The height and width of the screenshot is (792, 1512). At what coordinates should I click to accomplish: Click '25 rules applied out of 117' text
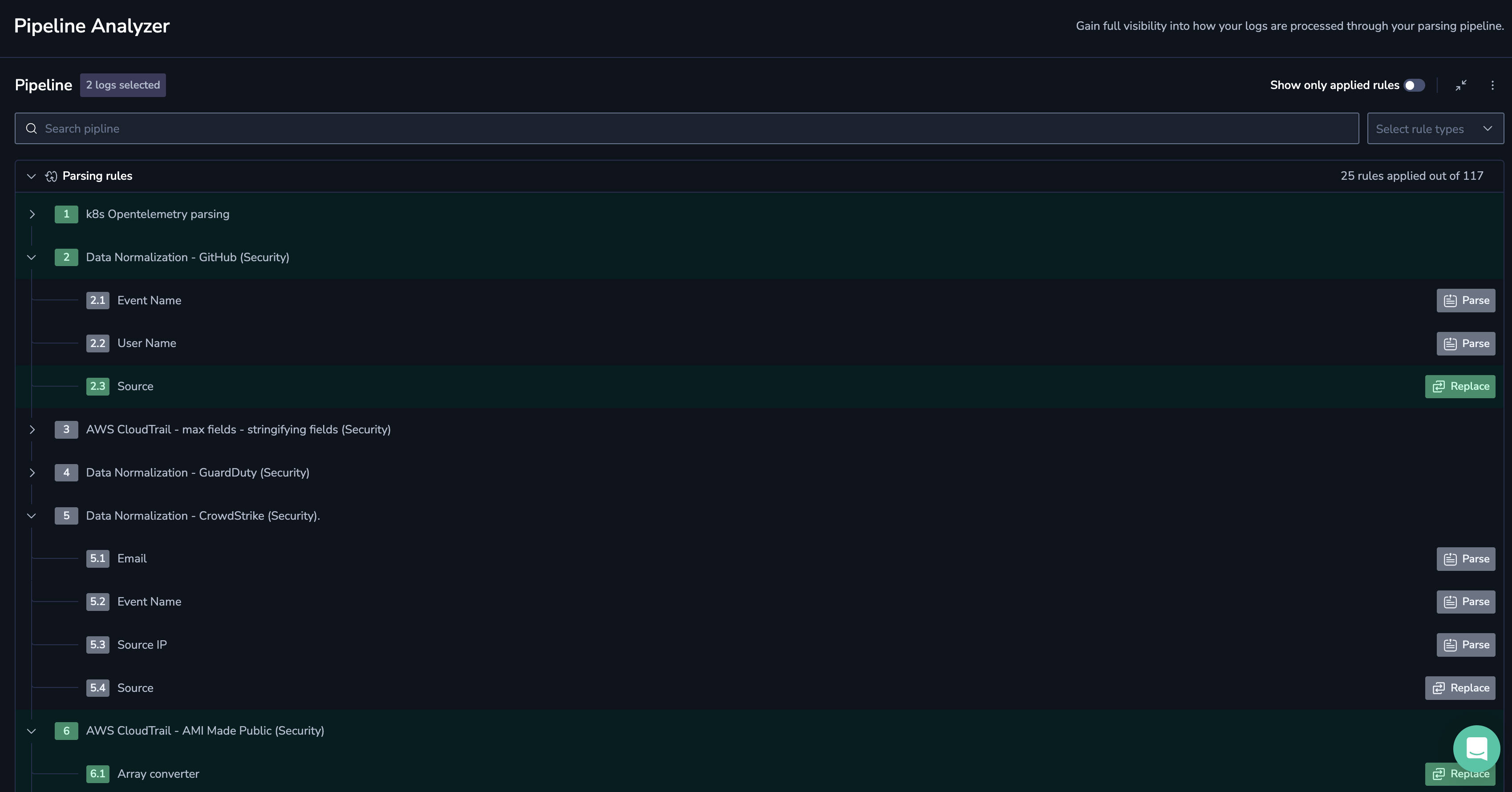tap(1411, 176)
